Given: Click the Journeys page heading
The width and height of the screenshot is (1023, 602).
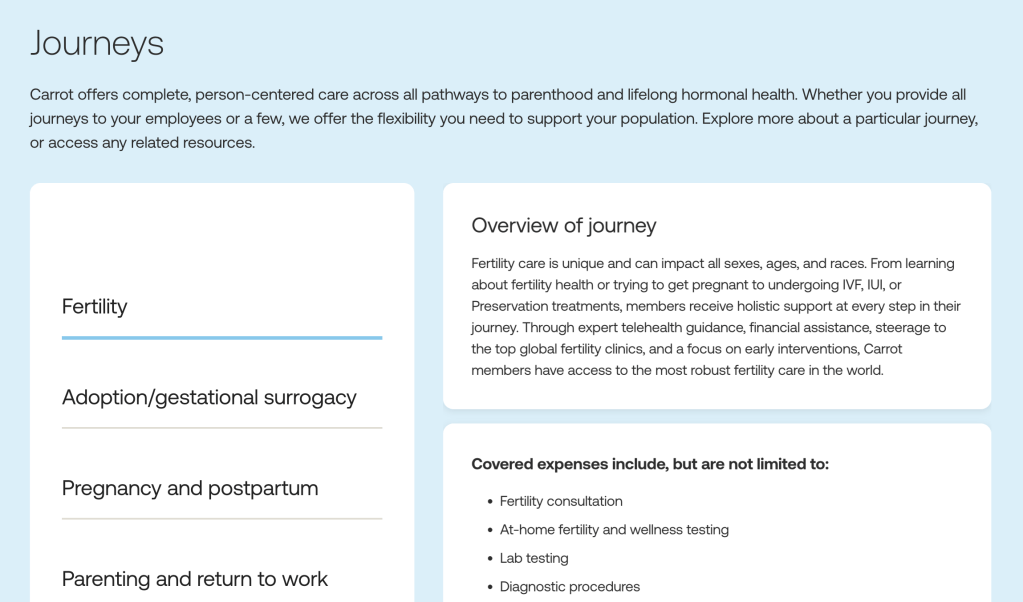Looking at the screenshot, I should 97,43.
